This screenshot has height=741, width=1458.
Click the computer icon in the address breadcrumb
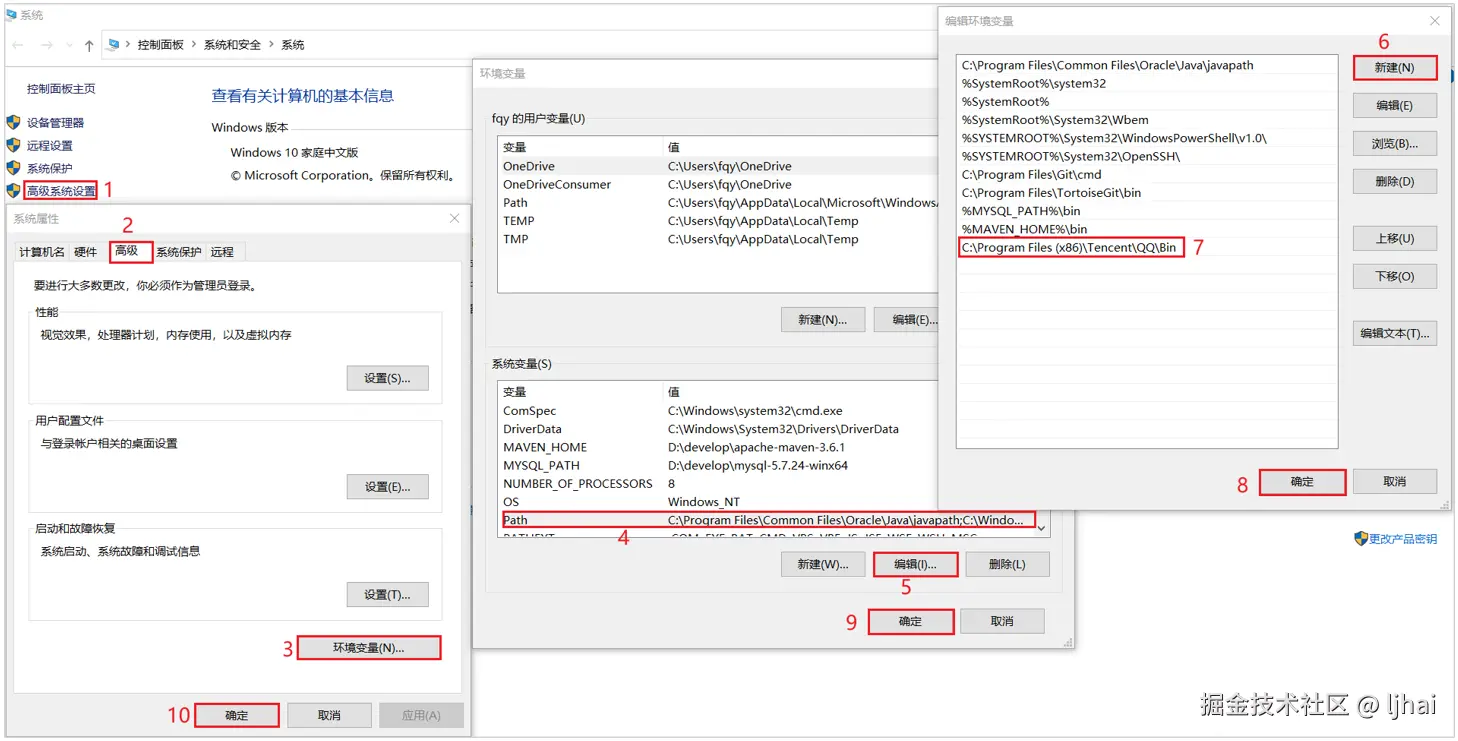pyautogui.click(x=114, y=44)
